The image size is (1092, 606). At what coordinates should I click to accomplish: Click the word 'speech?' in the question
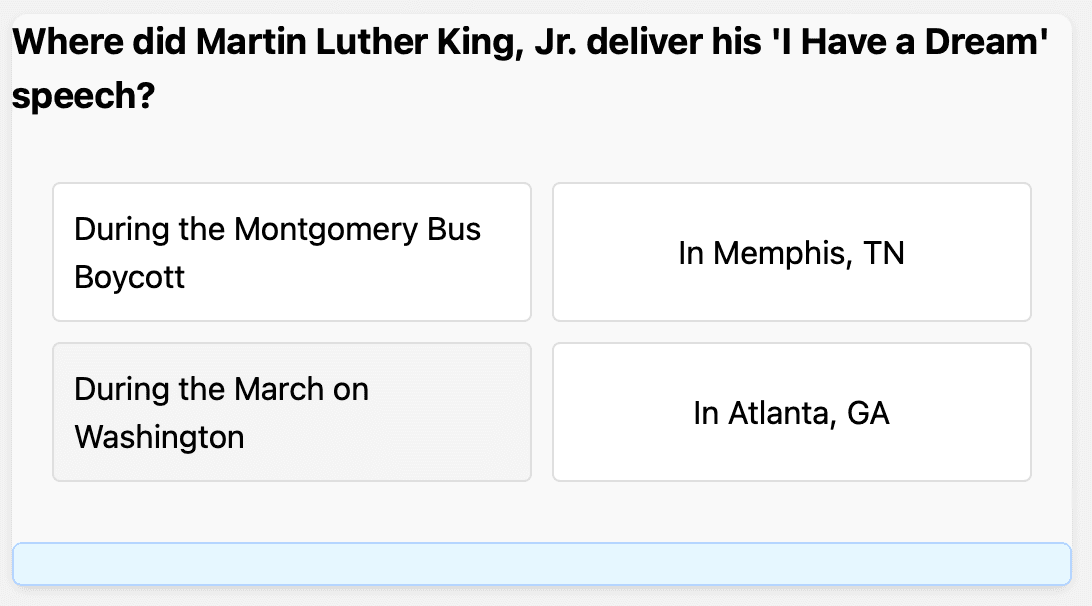(x=81, y=97)
